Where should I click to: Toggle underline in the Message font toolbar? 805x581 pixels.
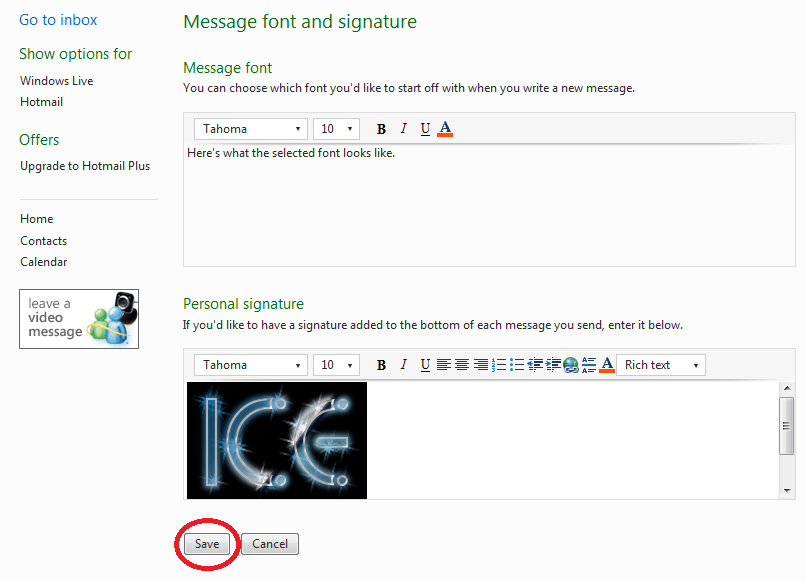click(x=425, y=129)
